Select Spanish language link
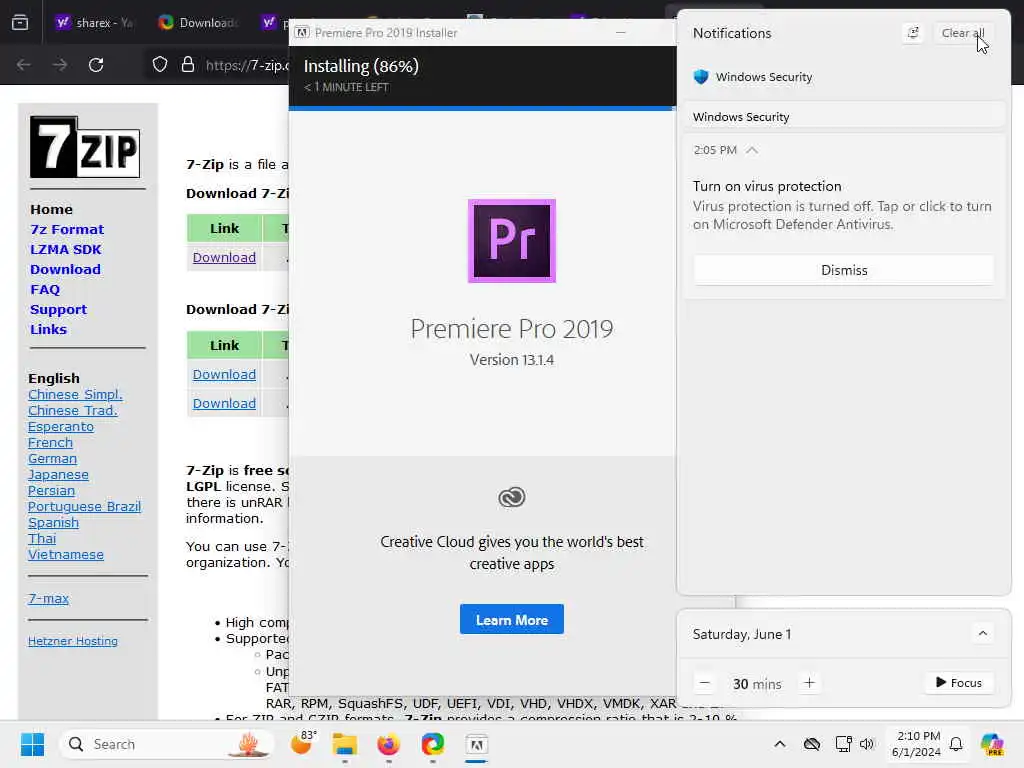The width and height of the screenshot is (1024, 768). click(x=53, y=522)
